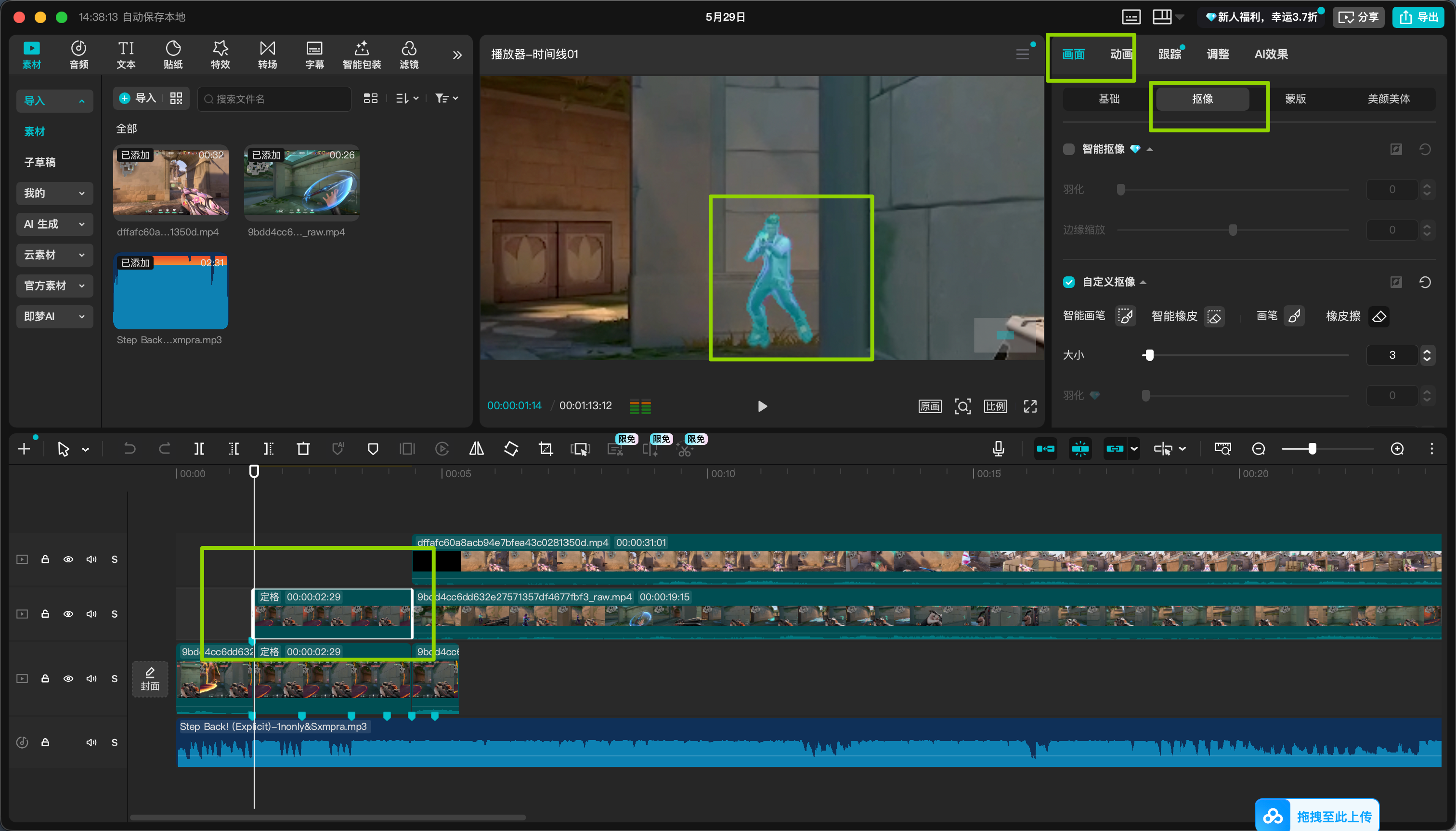Expand the AI 生成 sidebar section

[x=54, y=224]
